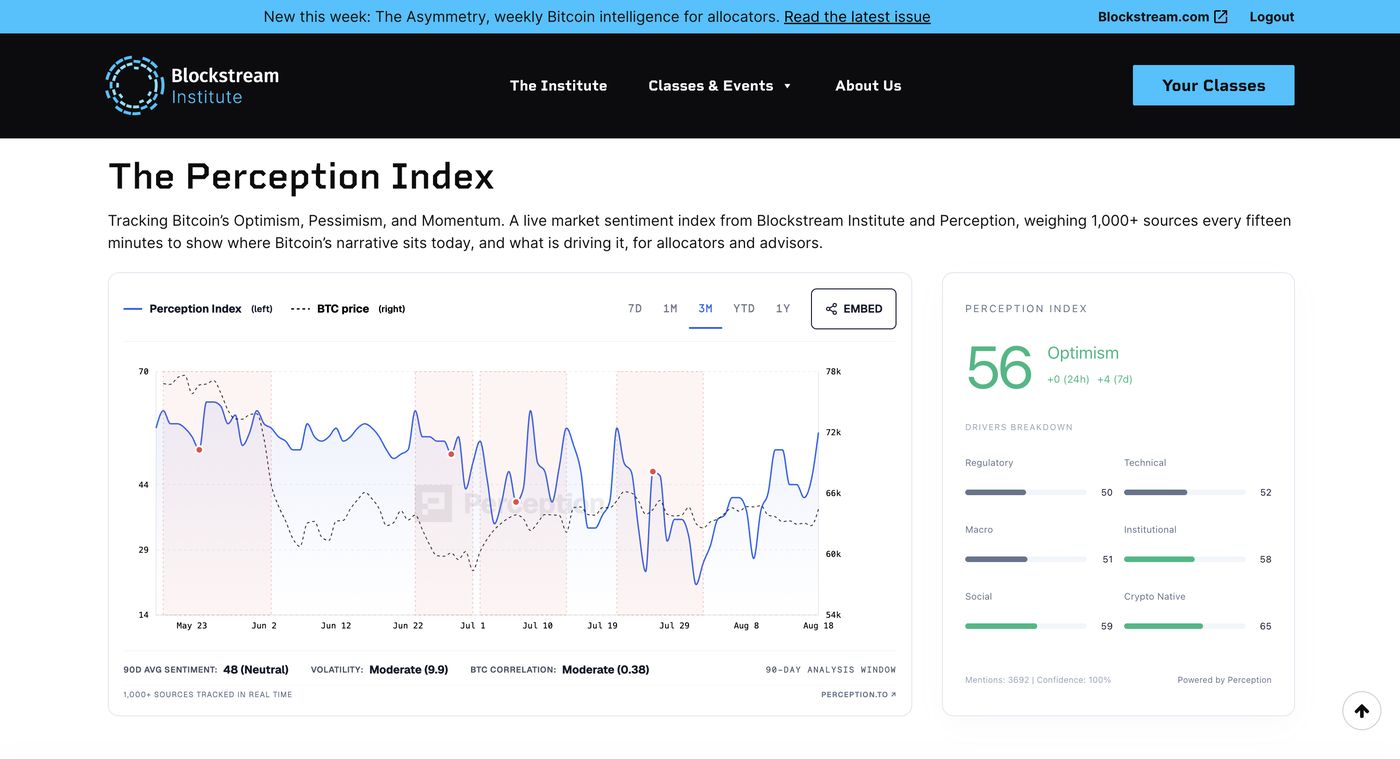Click the Technical driver progress bar
Screen dimensions: 1400x759
[x=1184, y=492]
